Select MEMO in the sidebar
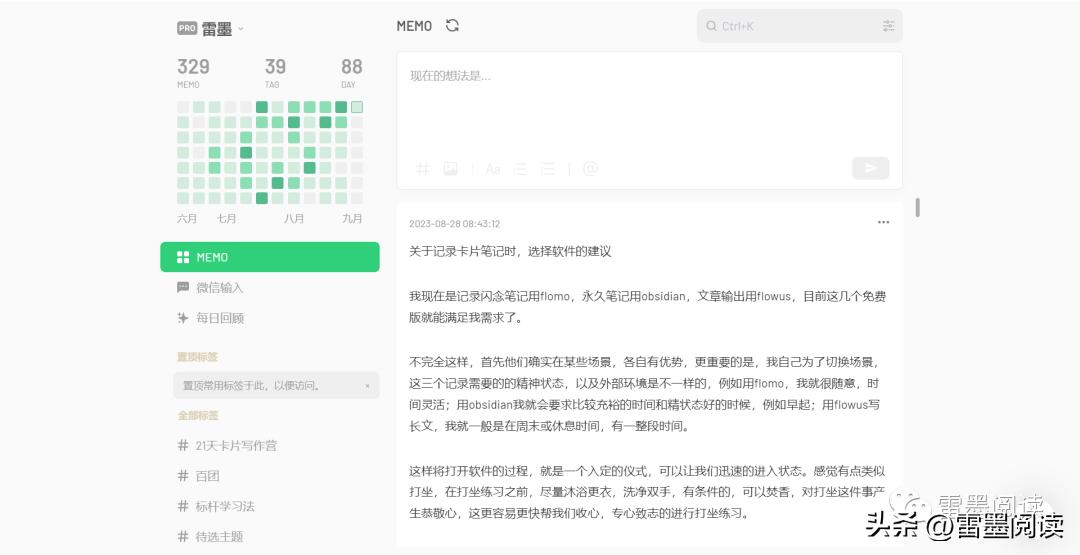The image size is (1080, 555). 270,257
